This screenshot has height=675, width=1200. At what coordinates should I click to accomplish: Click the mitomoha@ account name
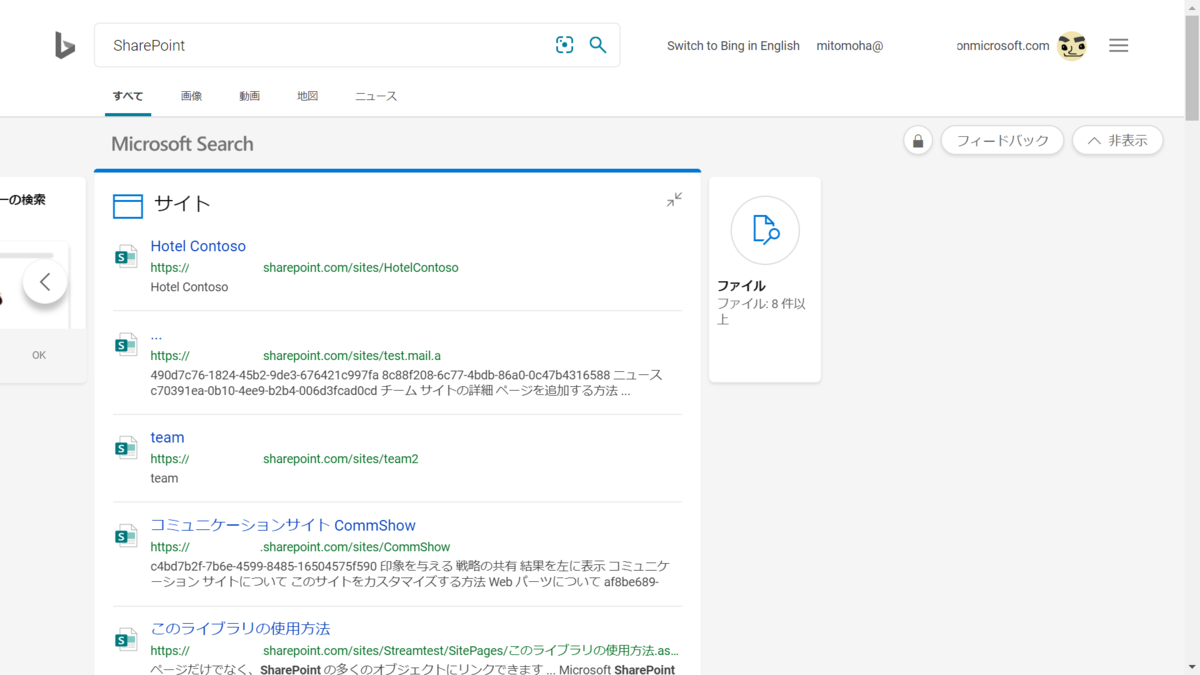[x=850, y=46]
